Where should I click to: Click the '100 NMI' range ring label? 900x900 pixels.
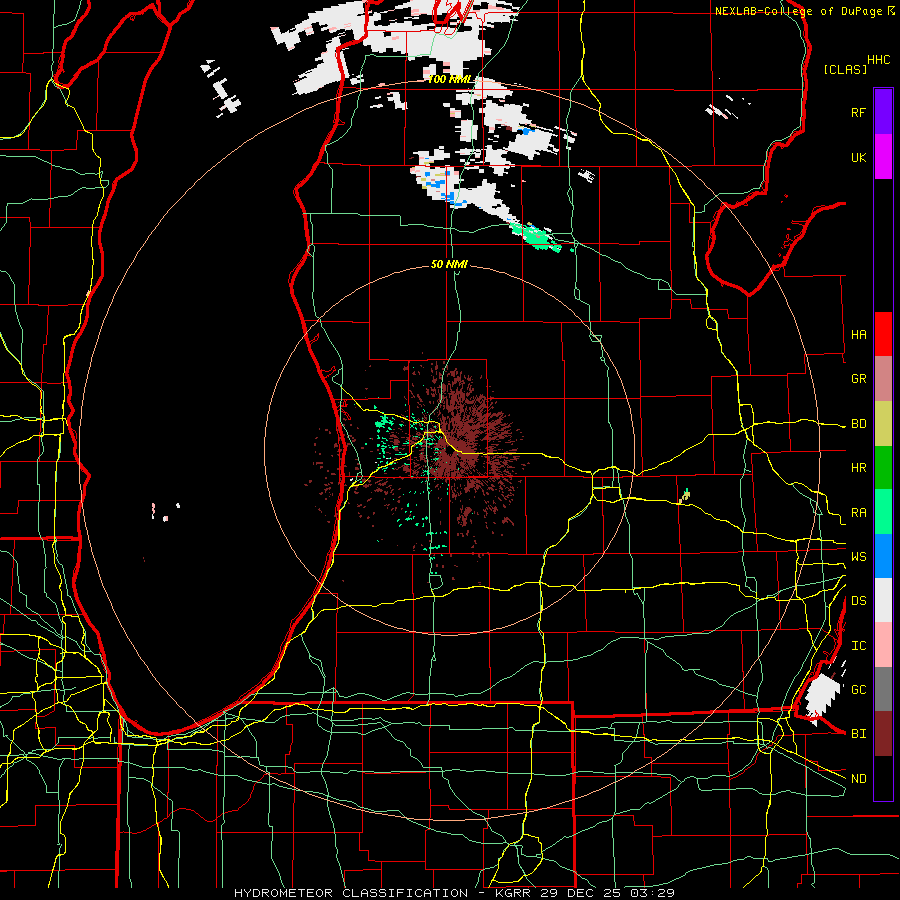click(x=450, y=79)
